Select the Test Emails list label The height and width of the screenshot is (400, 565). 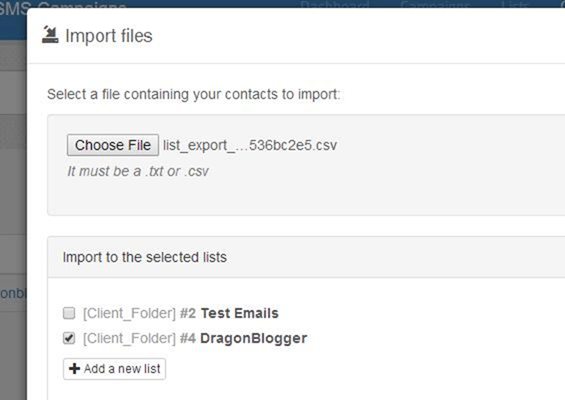[x=240, y=313]
